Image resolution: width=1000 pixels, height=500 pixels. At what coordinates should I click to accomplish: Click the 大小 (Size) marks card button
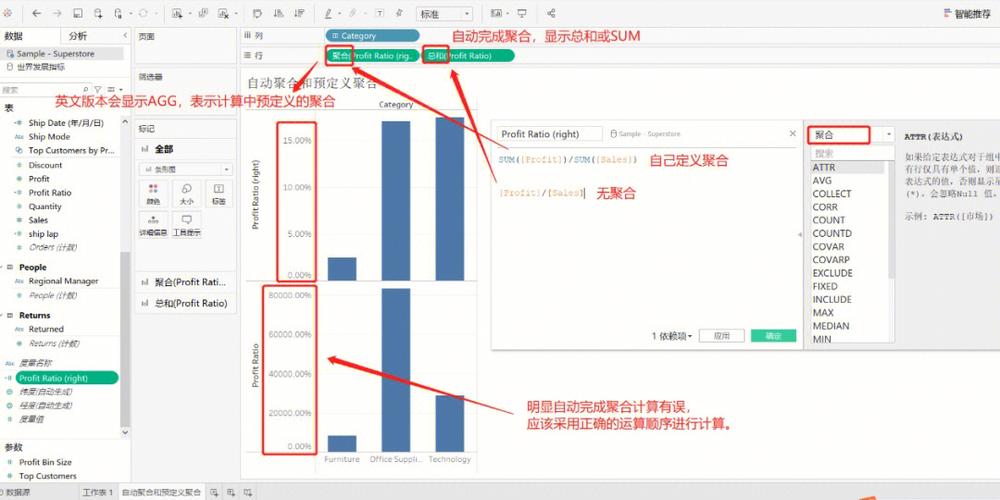pyautogui.click(x=187, y=193)
